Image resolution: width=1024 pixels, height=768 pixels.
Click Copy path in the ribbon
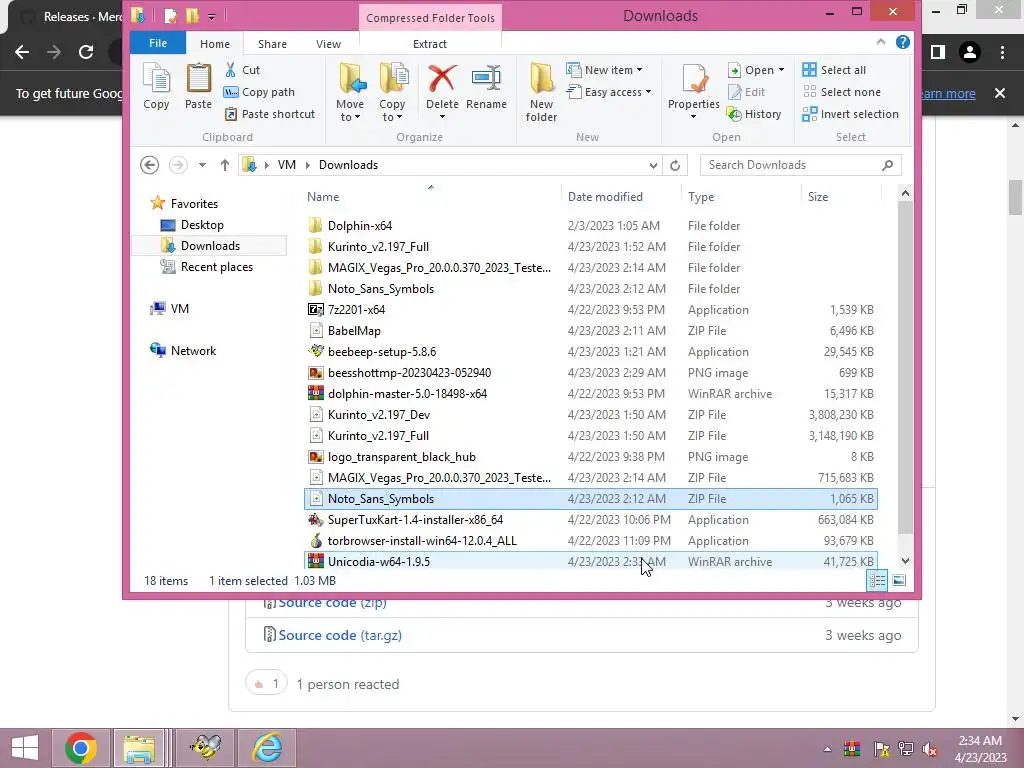point(259,92)
